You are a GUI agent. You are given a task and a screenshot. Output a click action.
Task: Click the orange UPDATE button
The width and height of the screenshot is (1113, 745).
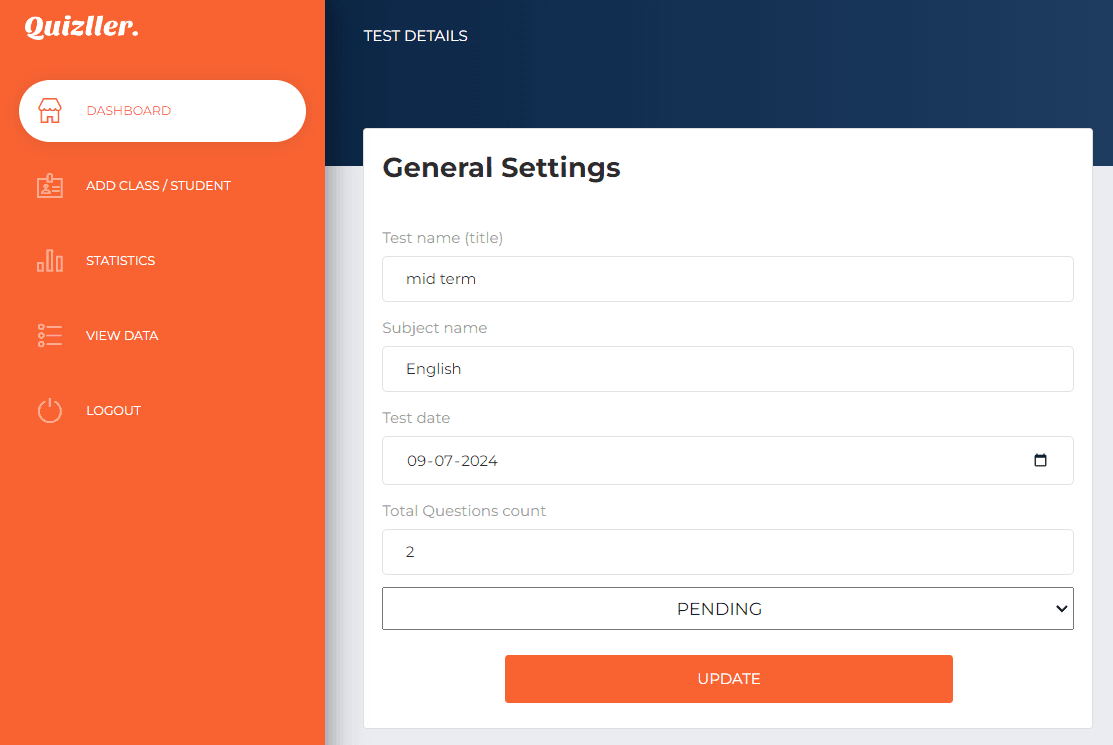tap(728, 679)
